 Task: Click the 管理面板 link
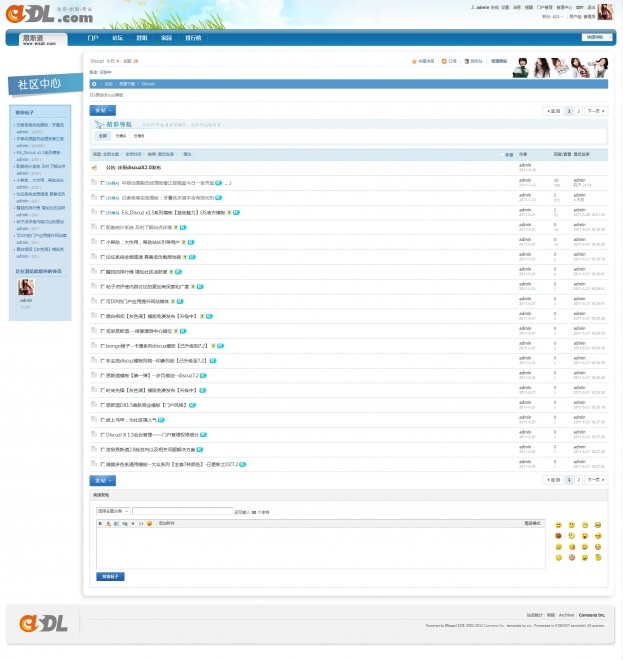tap(499, 61)
